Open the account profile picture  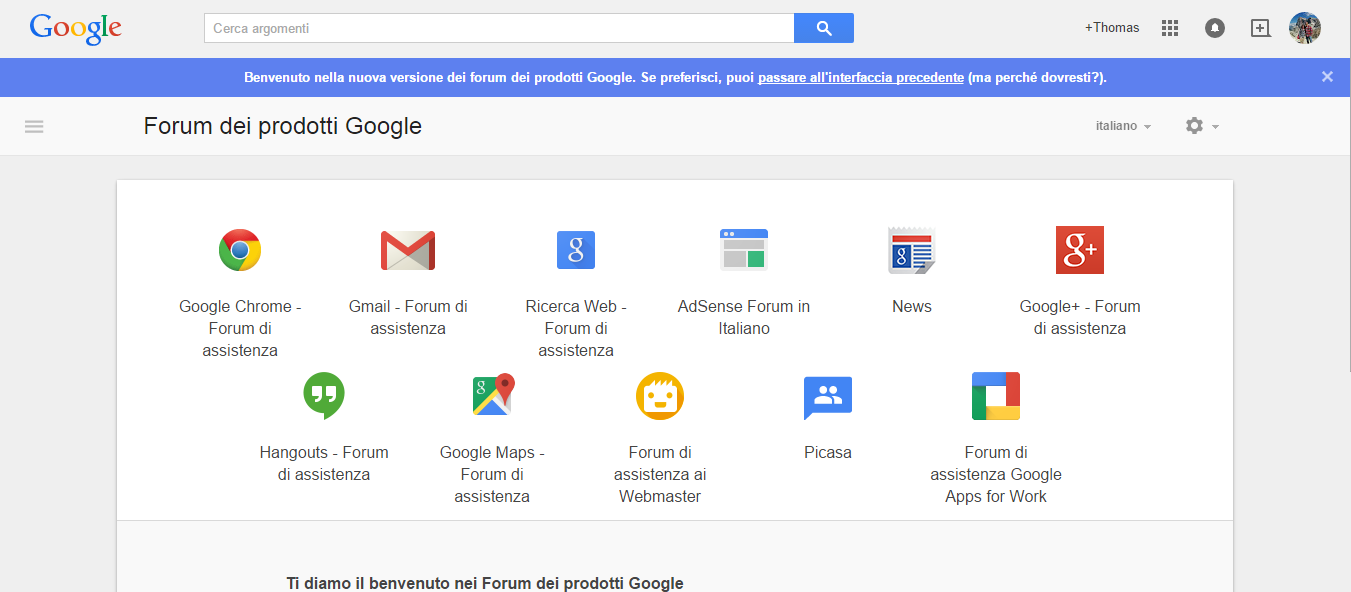pos(1305,28)
